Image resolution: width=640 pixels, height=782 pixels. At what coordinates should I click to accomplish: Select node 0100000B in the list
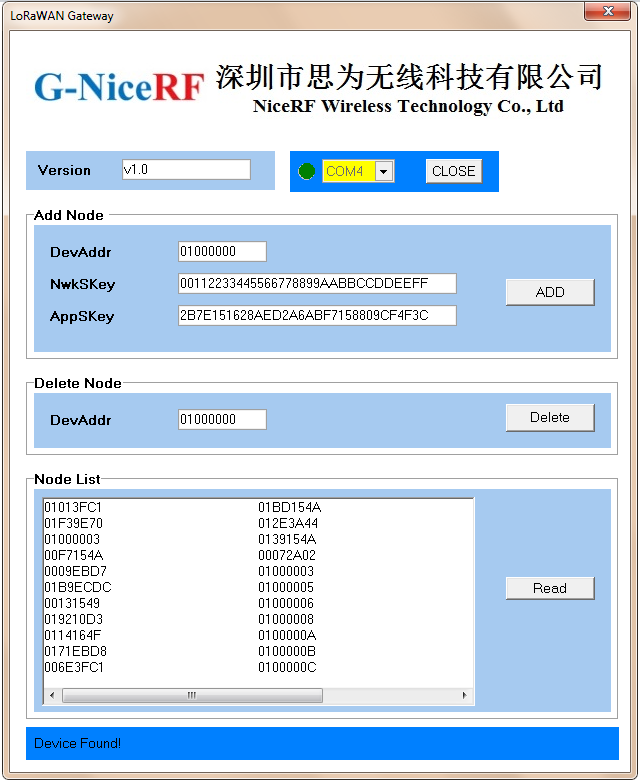[x=287, y=651]
